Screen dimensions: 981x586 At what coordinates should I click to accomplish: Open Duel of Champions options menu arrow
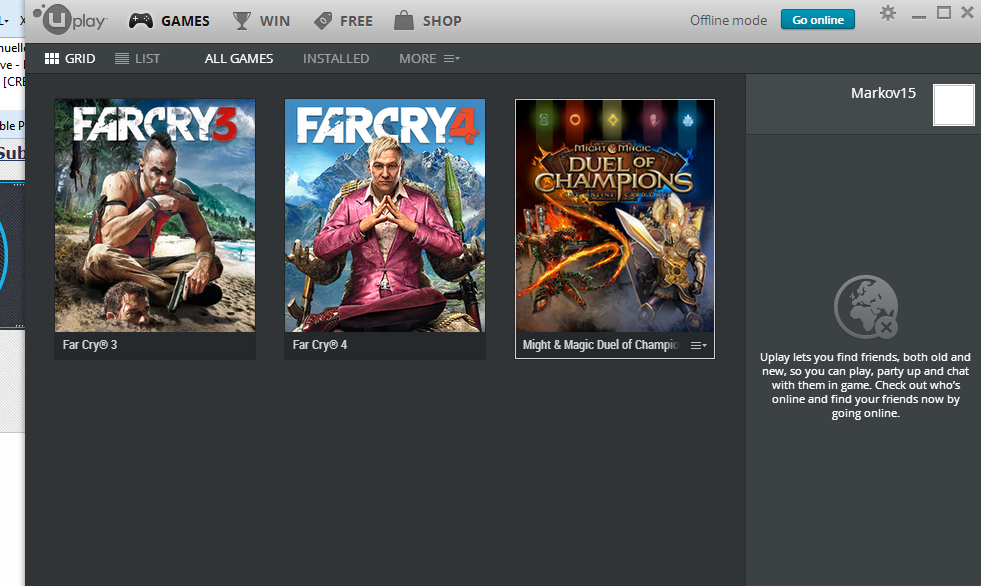(x=698, y=345)
